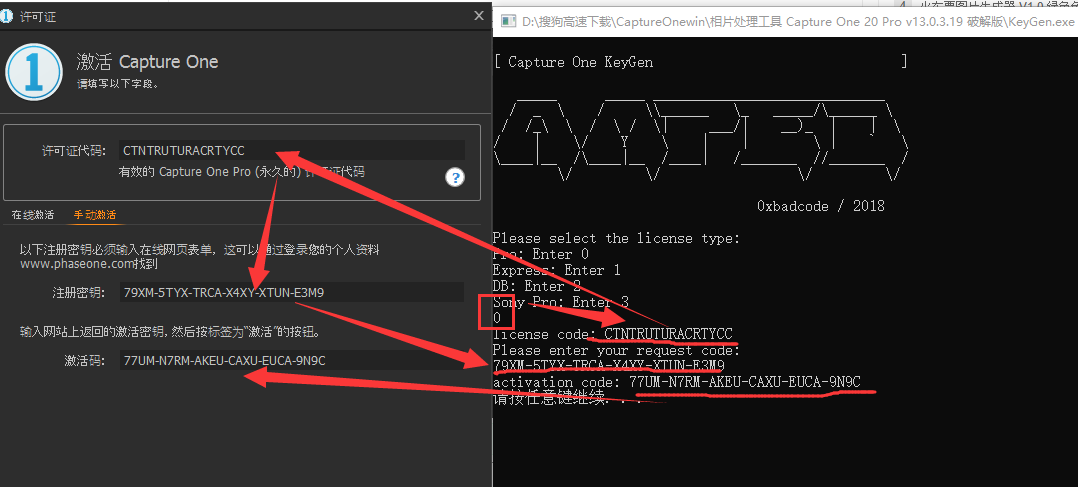The height and width of the screenshot is (487, 1078).
Task: Click the '[ Capture One KeyGen' console header
Action: tap(573, 62)
